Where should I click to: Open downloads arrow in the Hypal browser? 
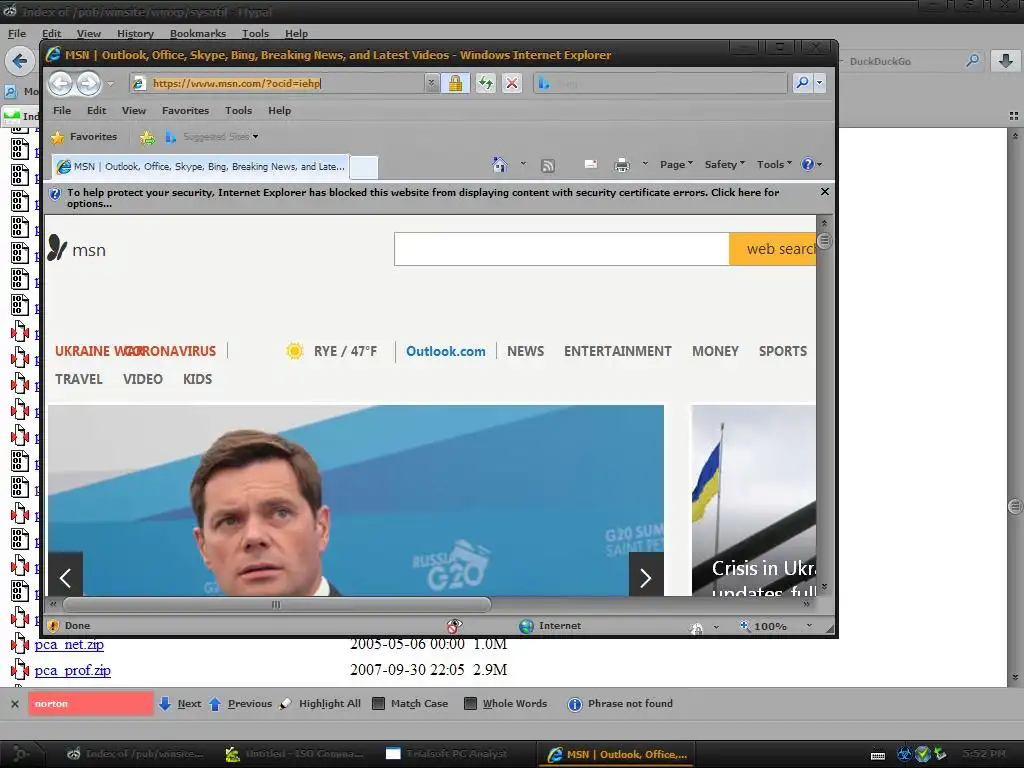(1006, 61)
